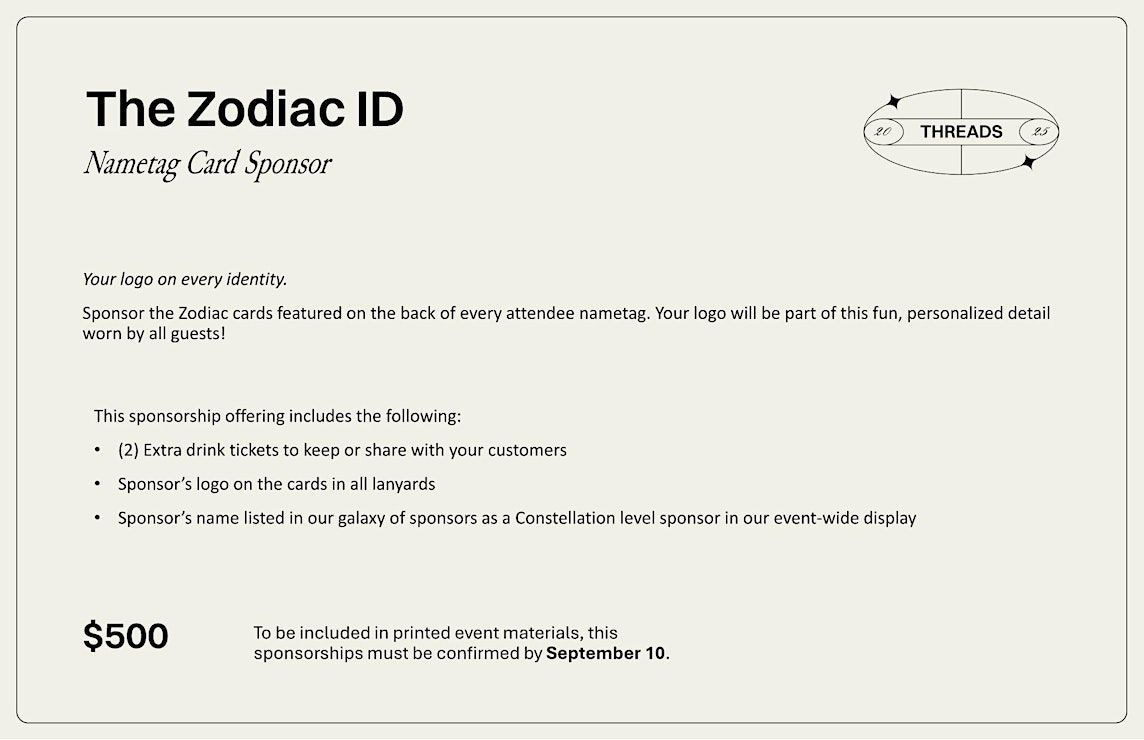Click the lower-right sparkle star on logo

pos(1029,162)
